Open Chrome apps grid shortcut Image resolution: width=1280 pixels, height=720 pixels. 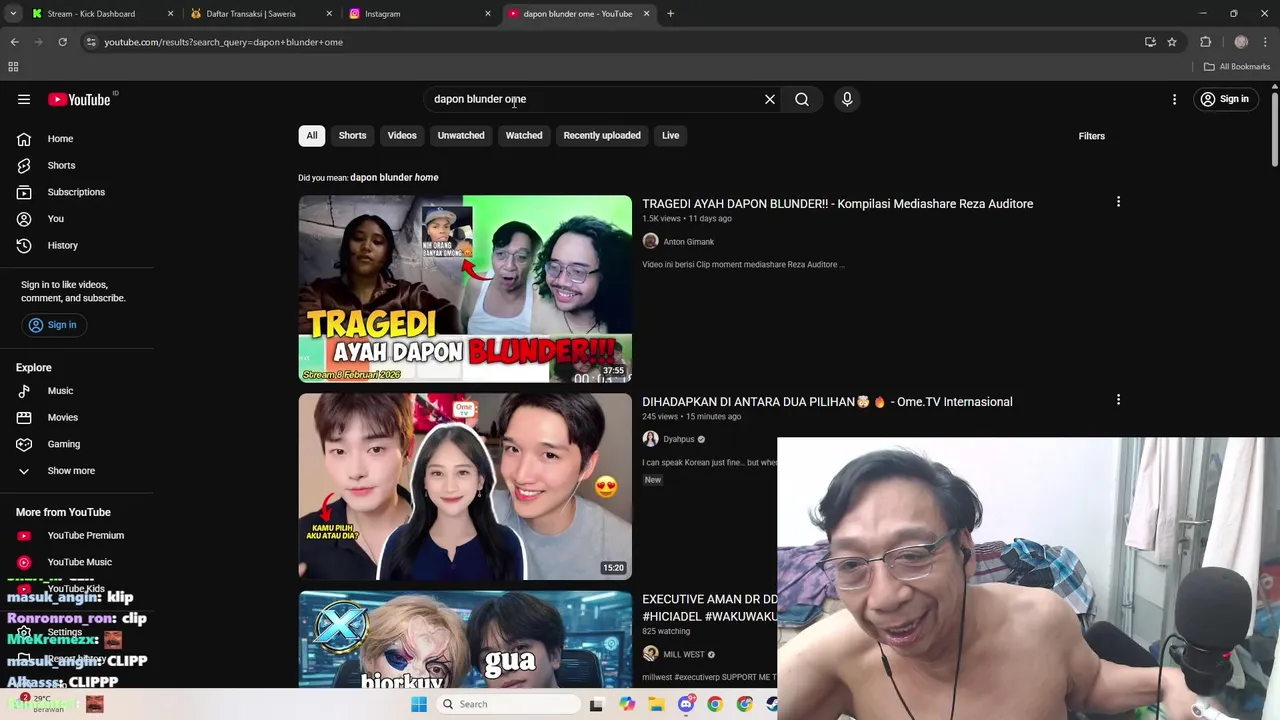(x=13, y=67)
